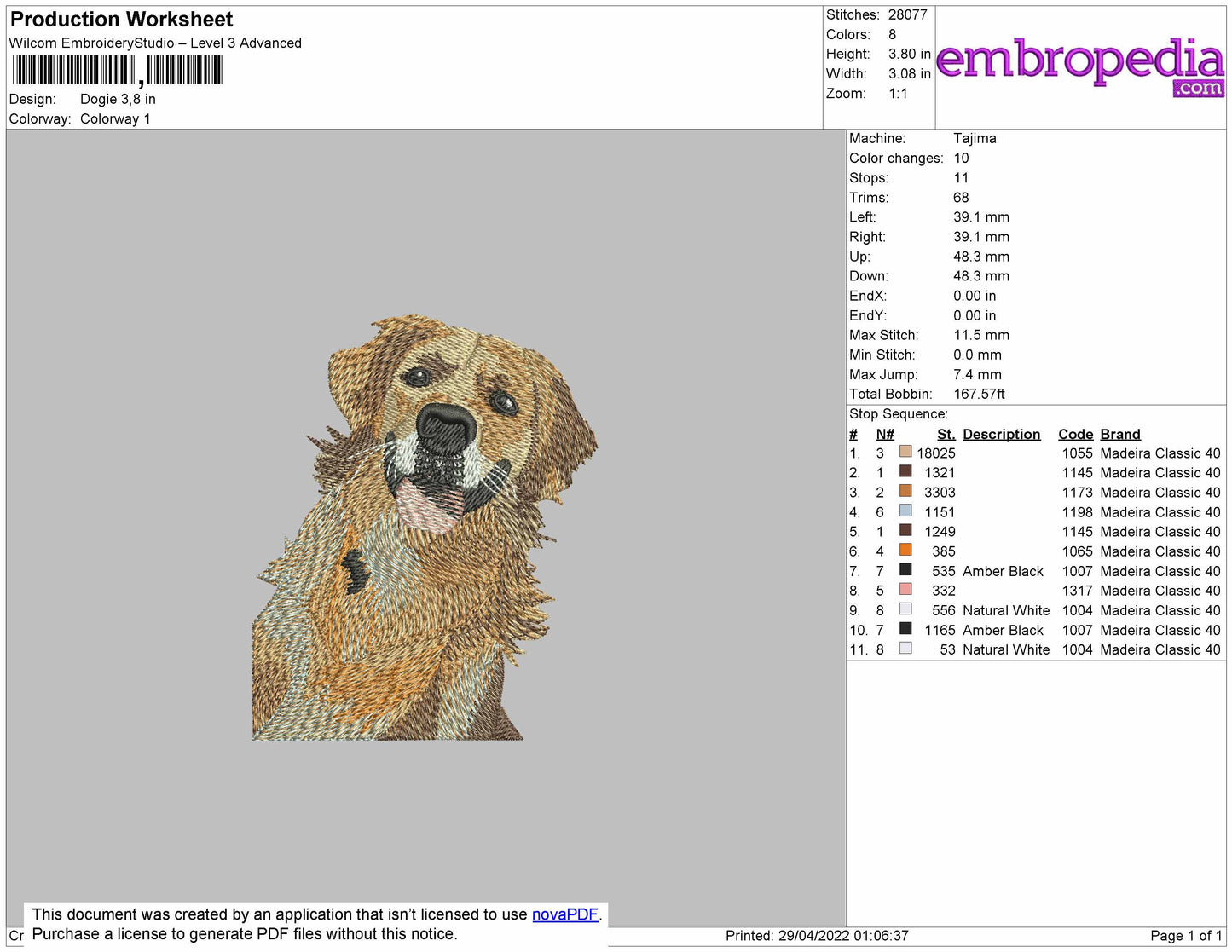Click the printed date '29/04/2022 01:06:37'

point(843,936)
